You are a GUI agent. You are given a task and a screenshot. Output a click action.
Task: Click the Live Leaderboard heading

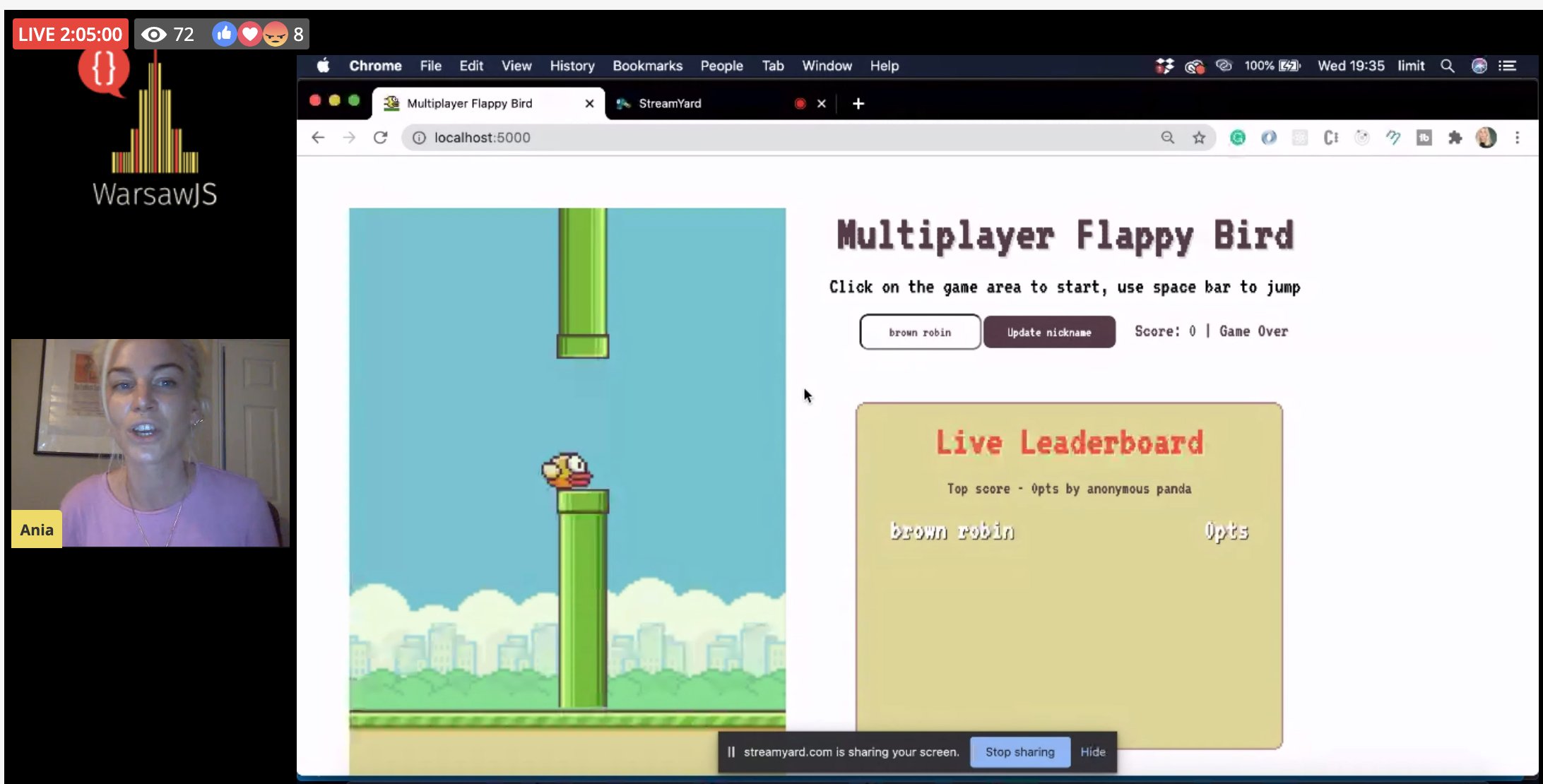click(x=1069, y=443)
